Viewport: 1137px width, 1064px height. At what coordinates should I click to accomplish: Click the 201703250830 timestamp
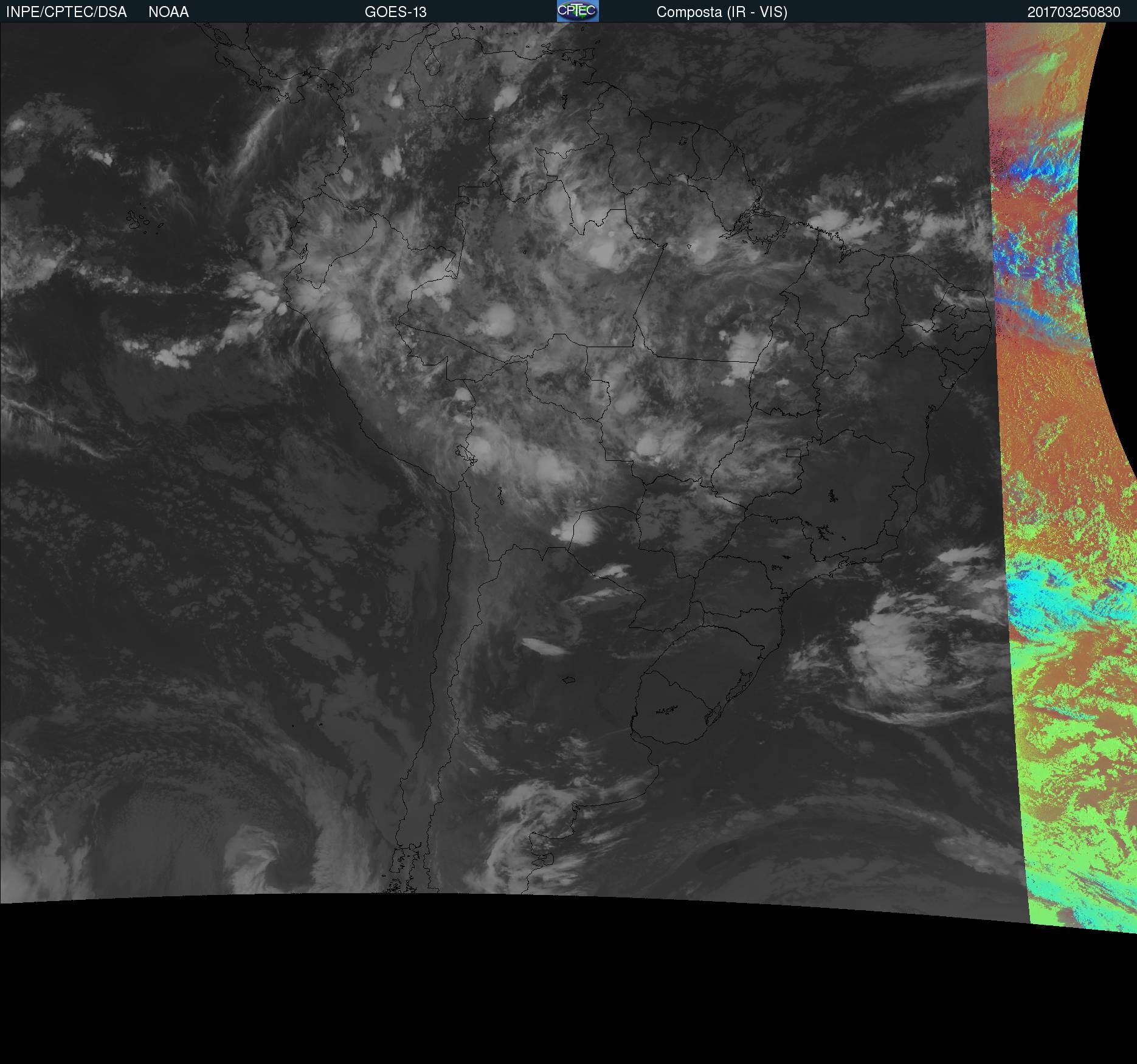(1074, 12)
